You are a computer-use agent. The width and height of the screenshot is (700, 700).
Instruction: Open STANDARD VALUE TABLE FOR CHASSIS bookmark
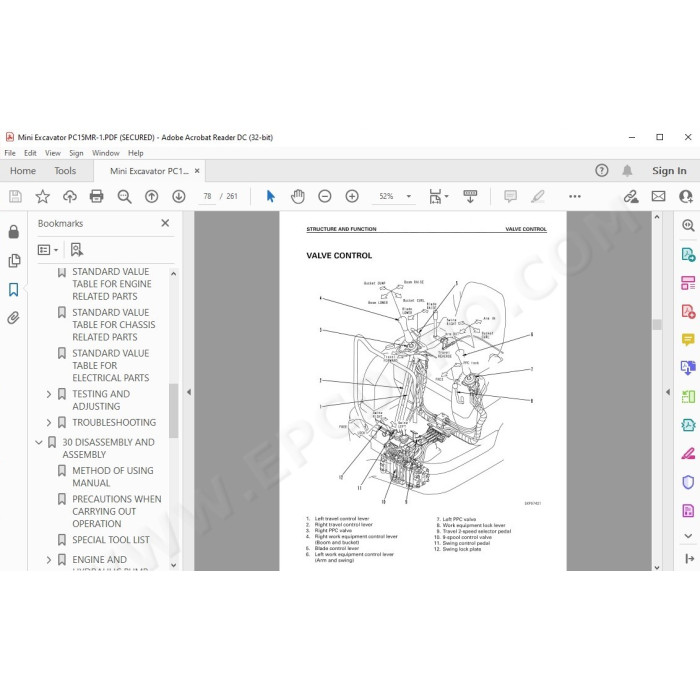114,325
